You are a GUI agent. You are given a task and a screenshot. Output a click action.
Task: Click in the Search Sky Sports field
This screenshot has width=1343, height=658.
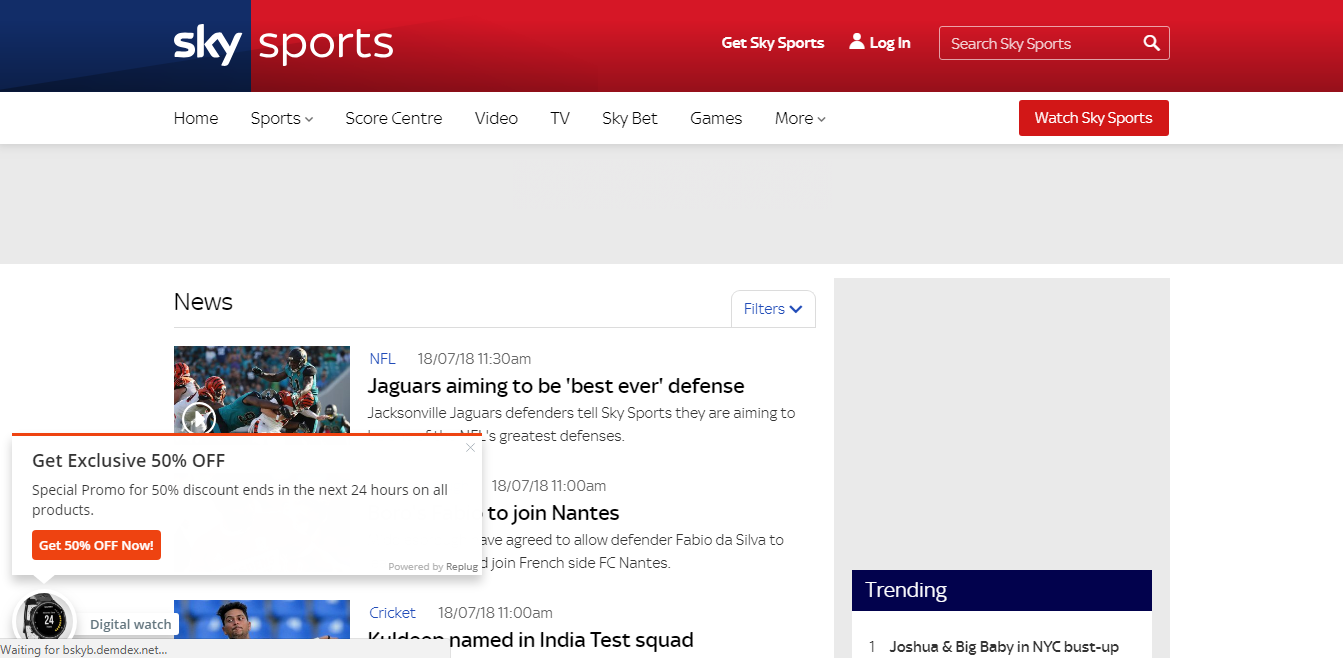[x=1040, y=43]
